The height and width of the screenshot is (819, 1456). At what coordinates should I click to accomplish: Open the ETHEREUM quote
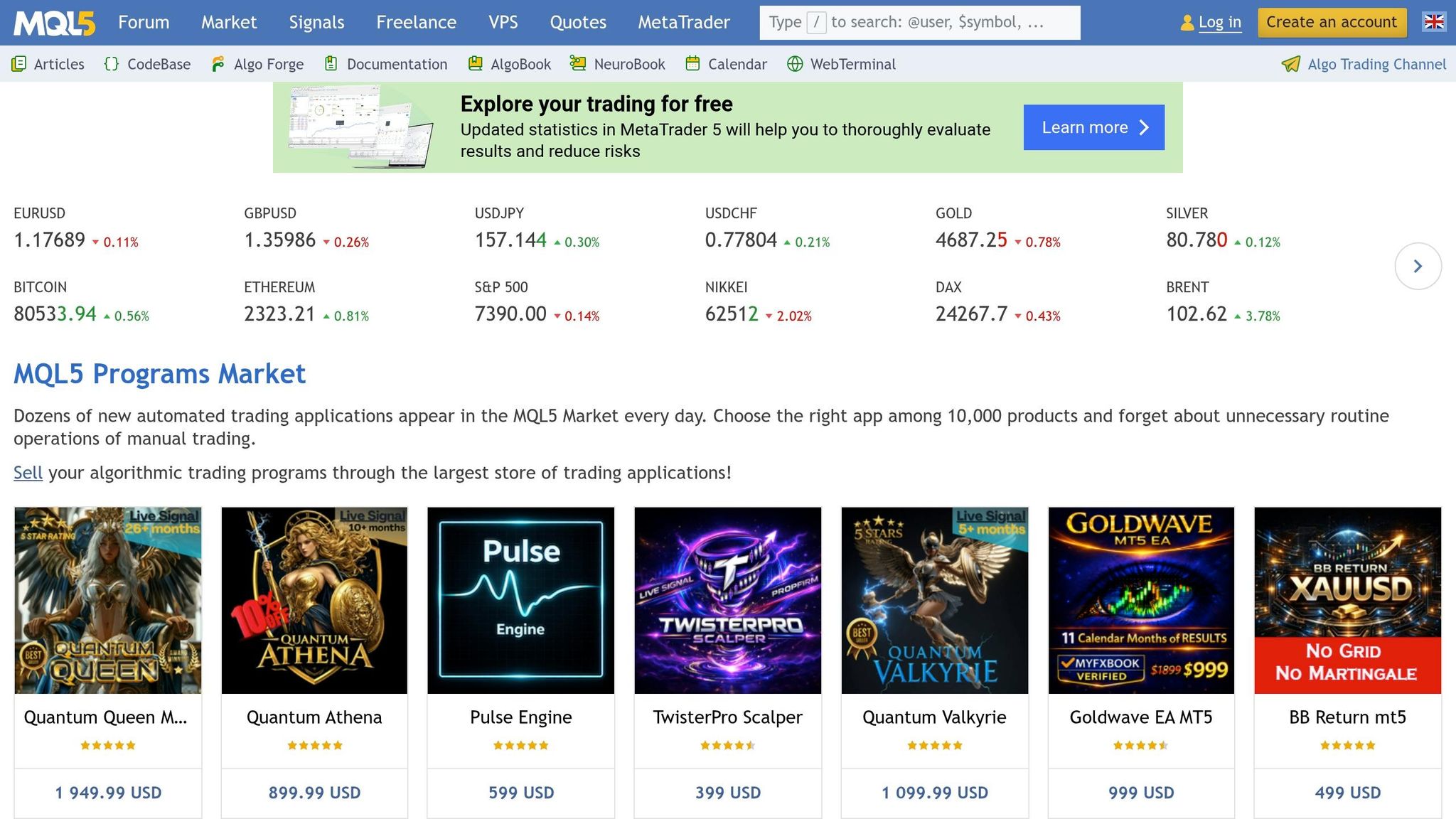click(306, 303)
